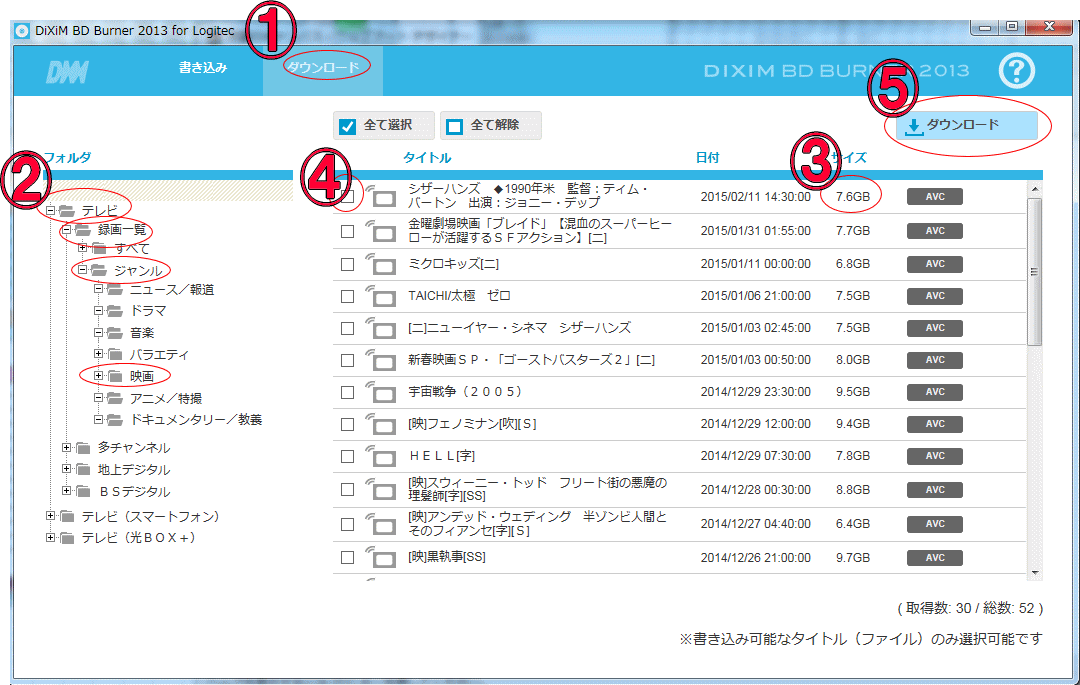Click the media icon for [映]黒執事[SS] row
This screenshot has width=1080, height=685.
coord(381,557)
